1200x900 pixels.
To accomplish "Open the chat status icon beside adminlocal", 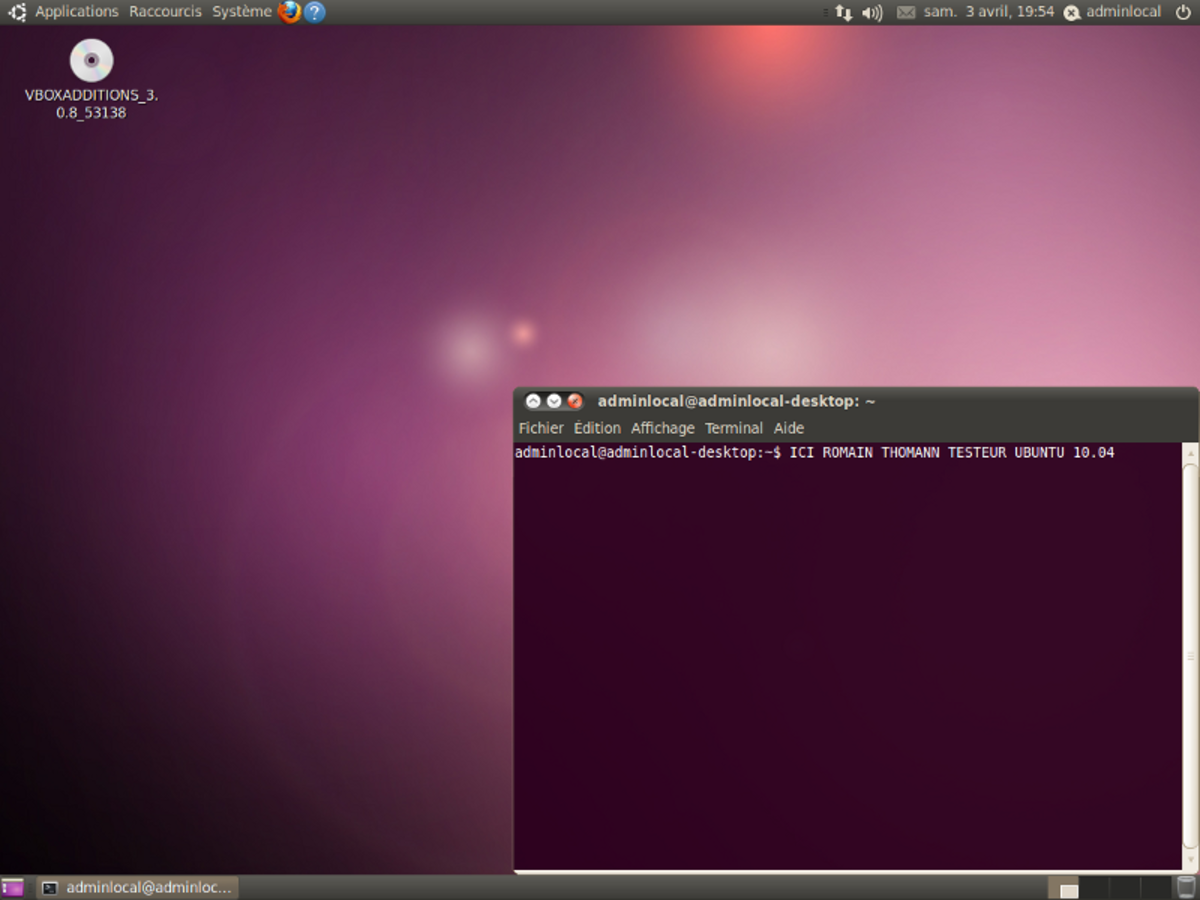I will click(1072, 13).
